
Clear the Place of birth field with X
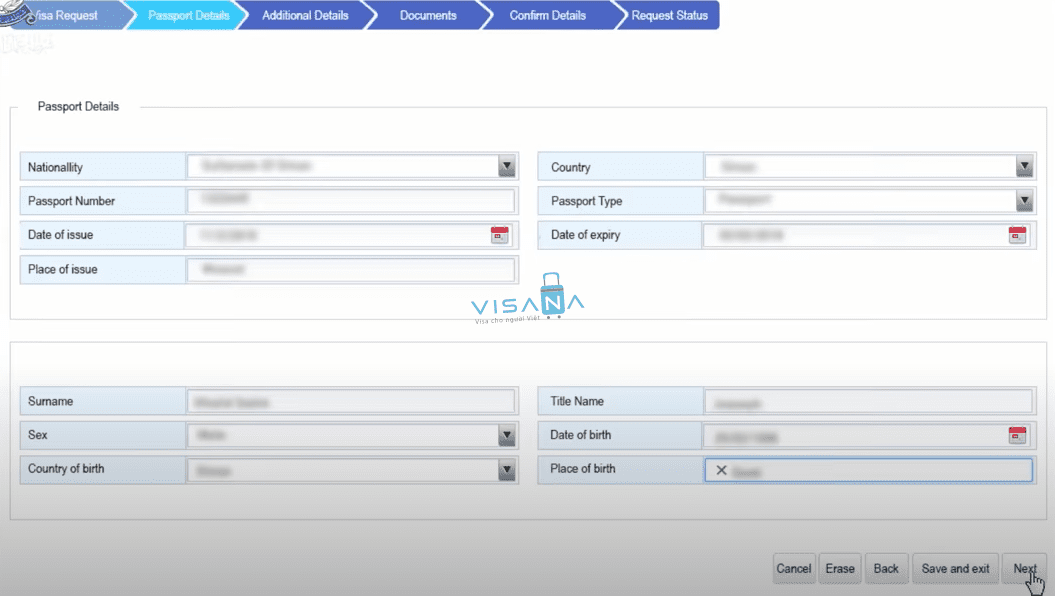coord(721,470)
